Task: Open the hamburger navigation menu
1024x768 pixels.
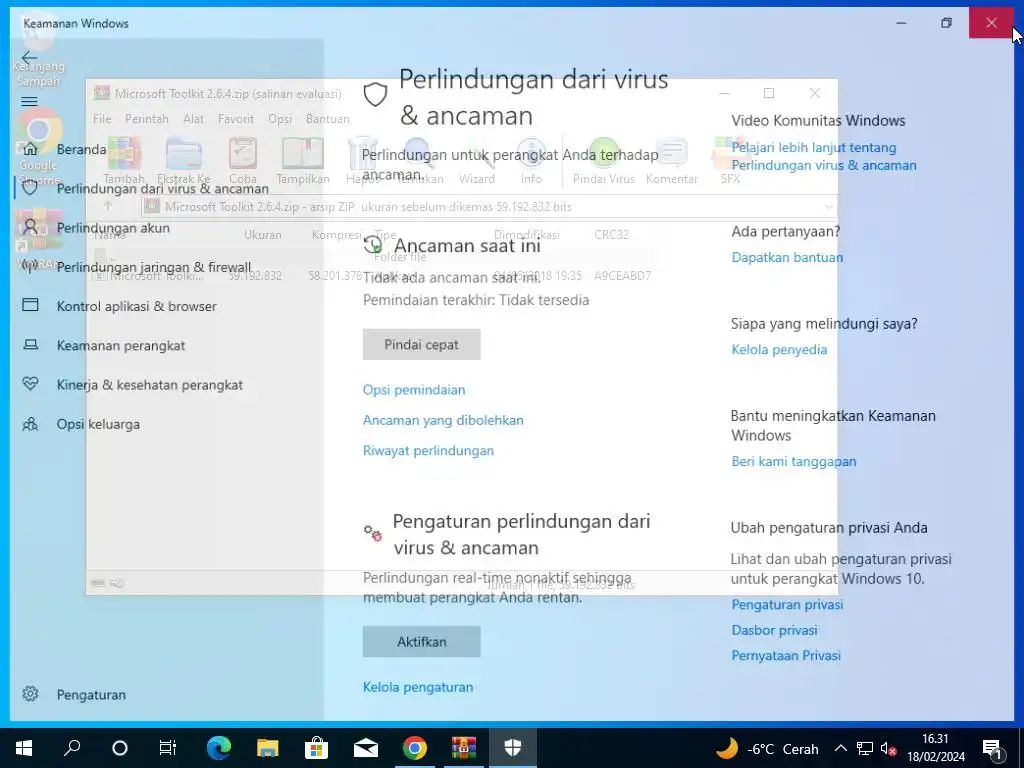Action: (29, 102)
